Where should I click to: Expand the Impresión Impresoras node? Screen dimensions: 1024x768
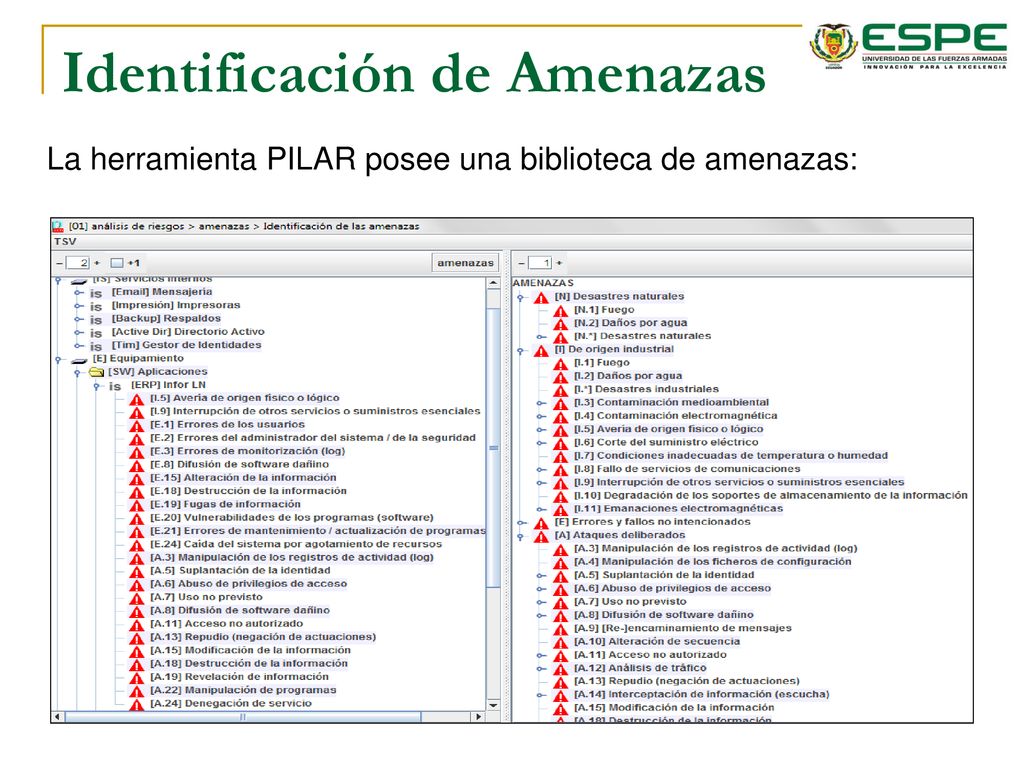(x=78, y=306)
